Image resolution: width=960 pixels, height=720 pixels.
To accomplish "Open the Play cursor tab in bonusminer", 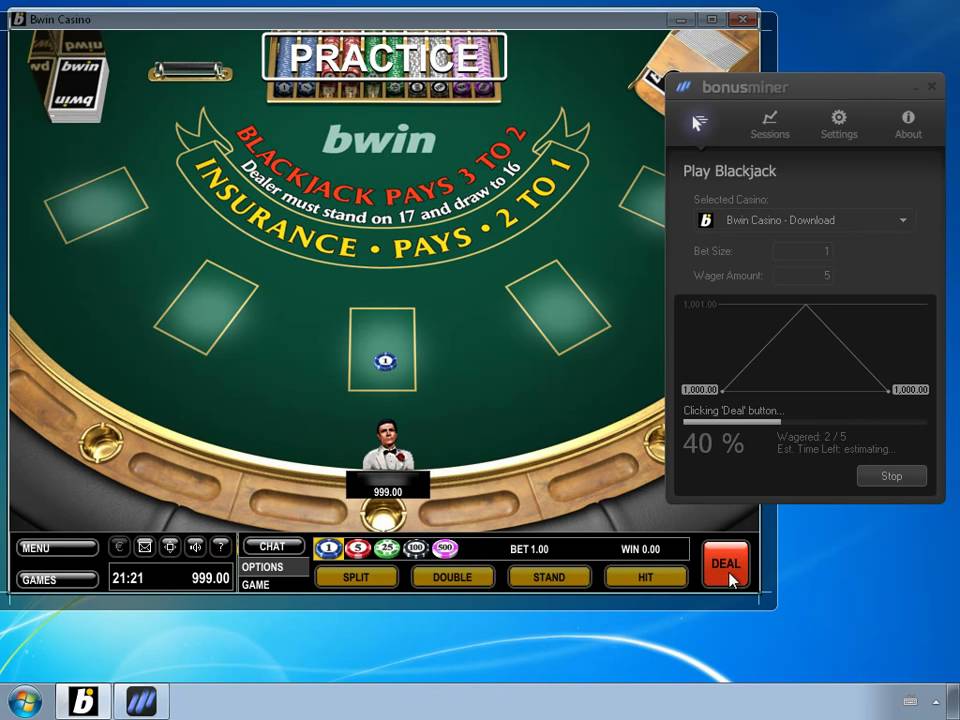I will point(700,124).
